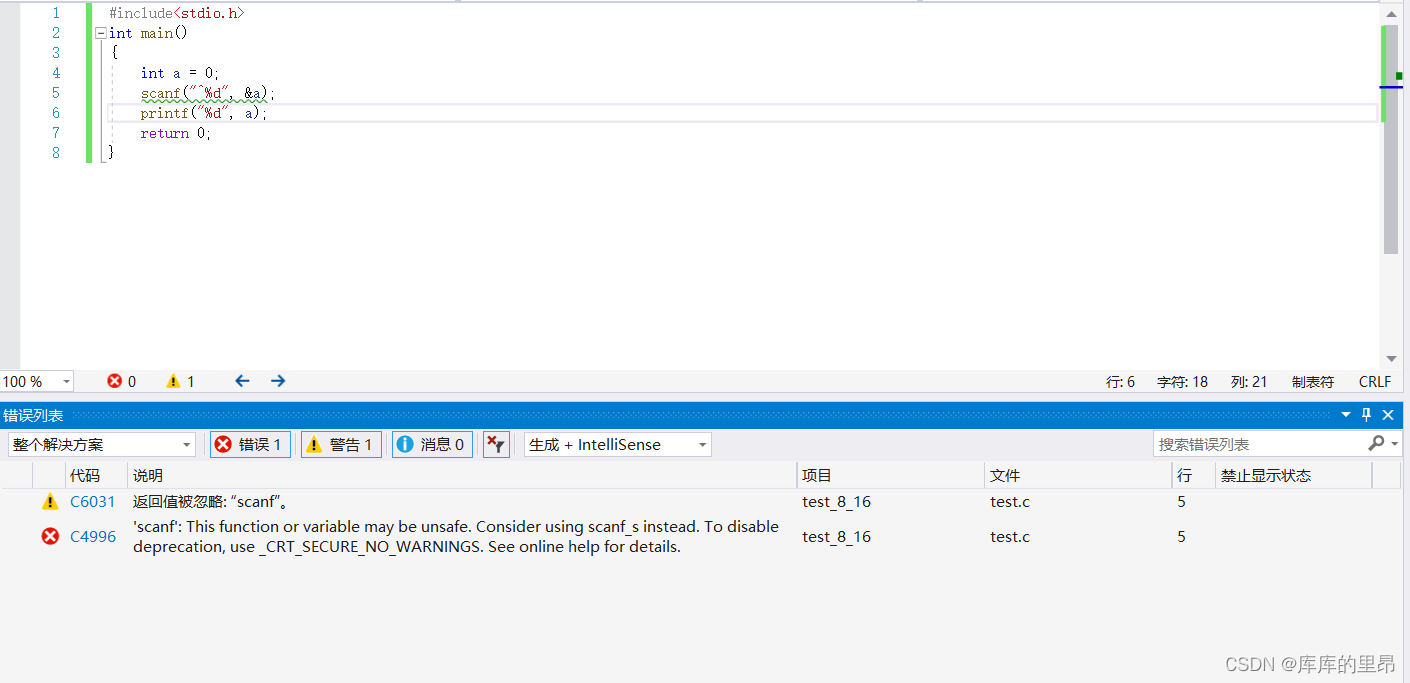Screen dimensions: 1410x683
Task: Click the 错误列表 panel title
Action: pyautogui.click(x=31, y=414)
